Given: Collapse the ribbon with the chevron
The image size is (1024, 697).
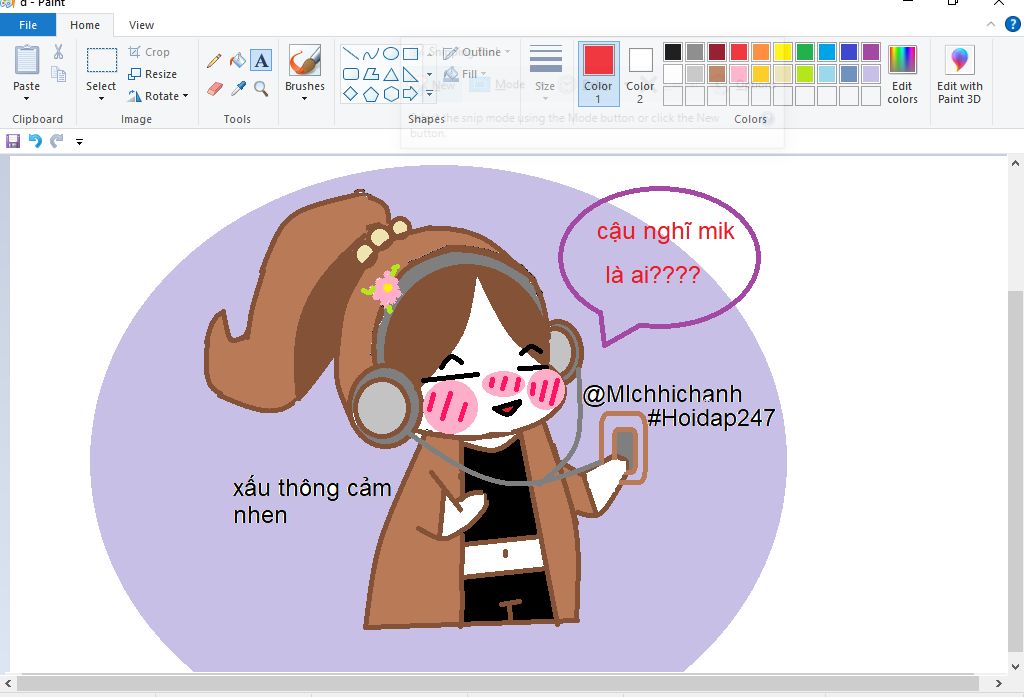Looking at the screenshot, I should click(991, 25).
